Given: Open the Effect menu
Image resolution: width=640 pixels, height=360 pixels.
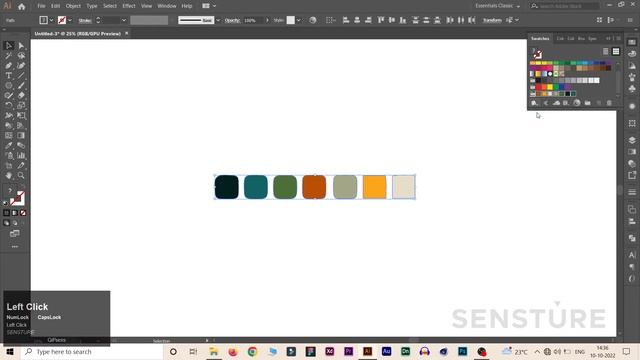Looking at the screenshot, I should coord(129,6).
